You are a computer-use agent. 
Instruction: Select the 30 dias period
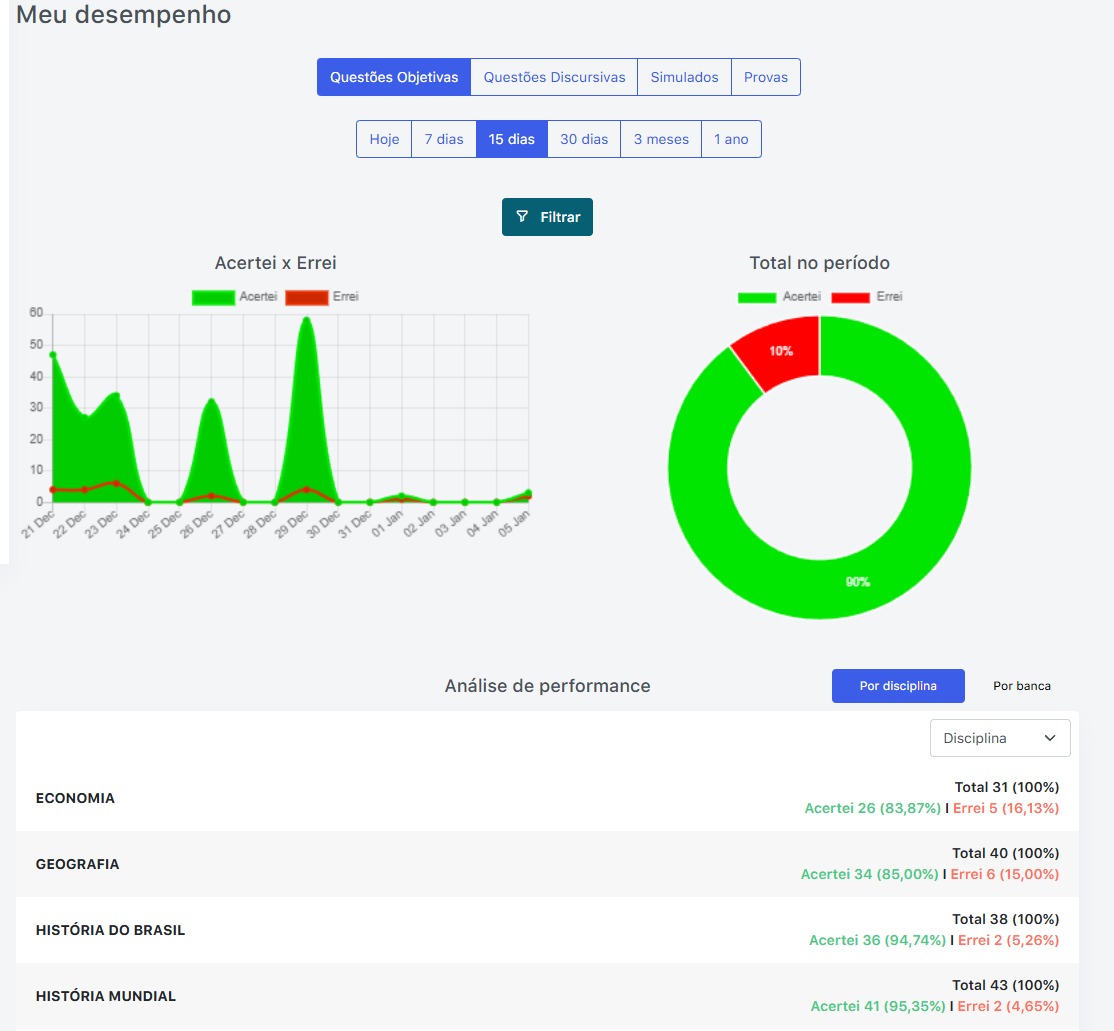584,139
